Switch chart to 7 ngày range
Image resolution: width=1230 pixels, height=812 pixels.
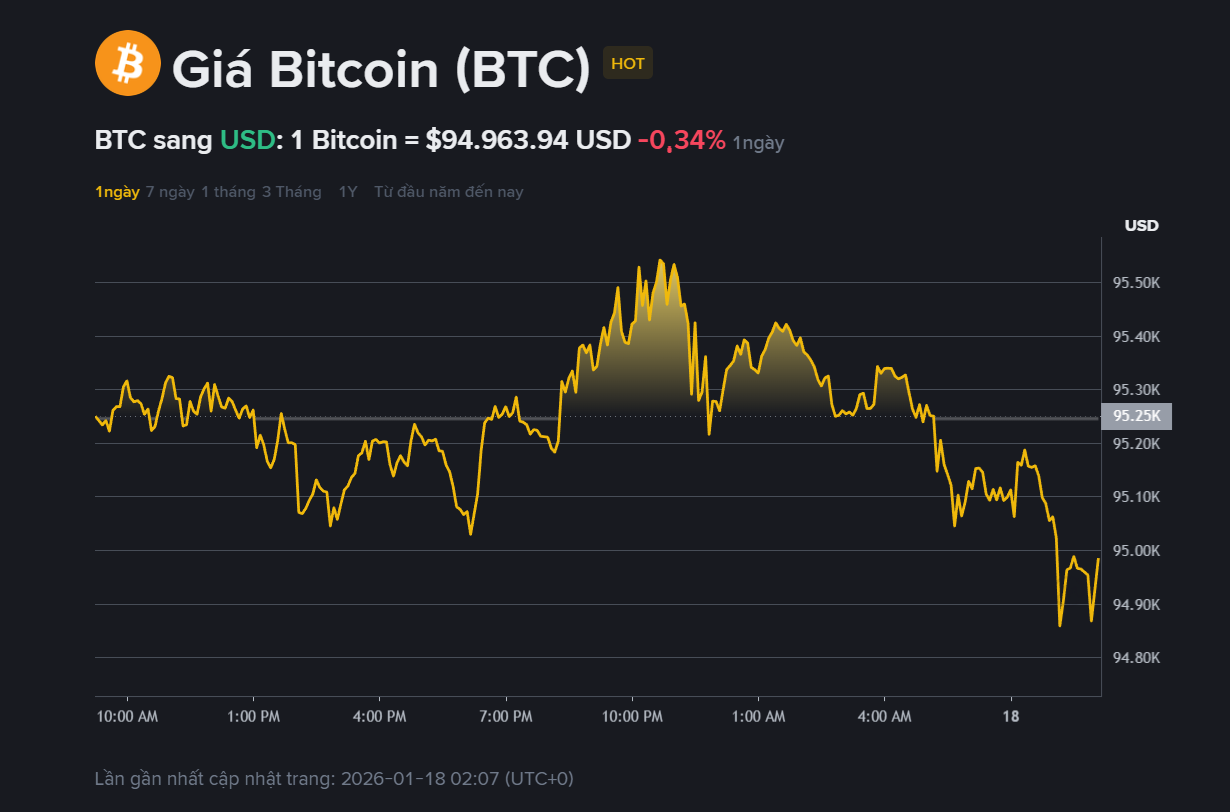click(x=170, y=192)
